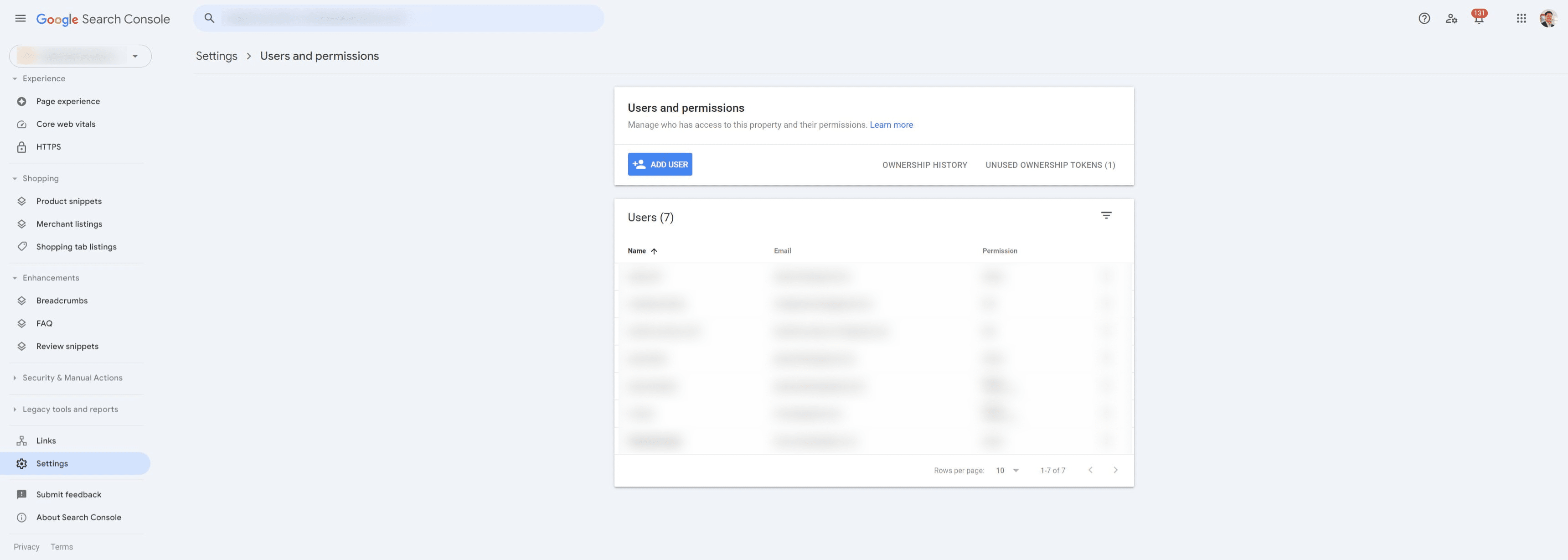This screenshot has height=560, width=1568.
Task: Open the Core web vitals report
Action: [x=65, y=124]
